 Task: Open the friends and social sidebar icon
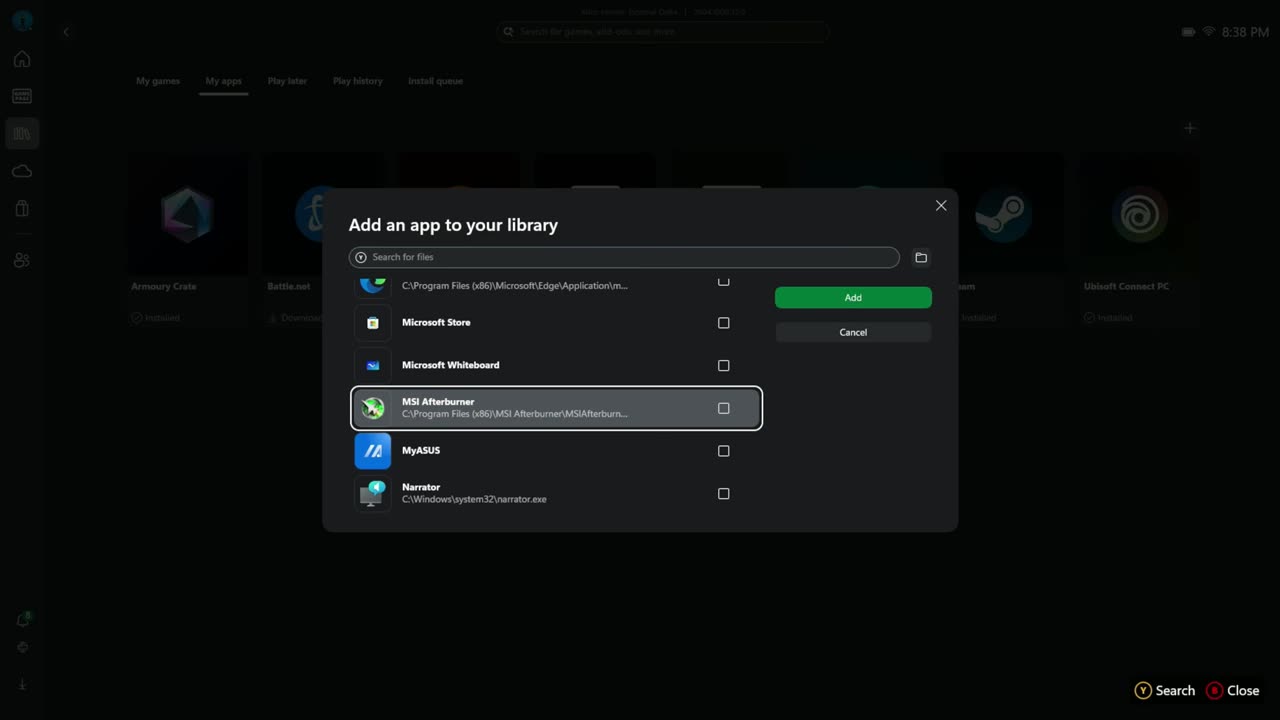pos(22,260)
